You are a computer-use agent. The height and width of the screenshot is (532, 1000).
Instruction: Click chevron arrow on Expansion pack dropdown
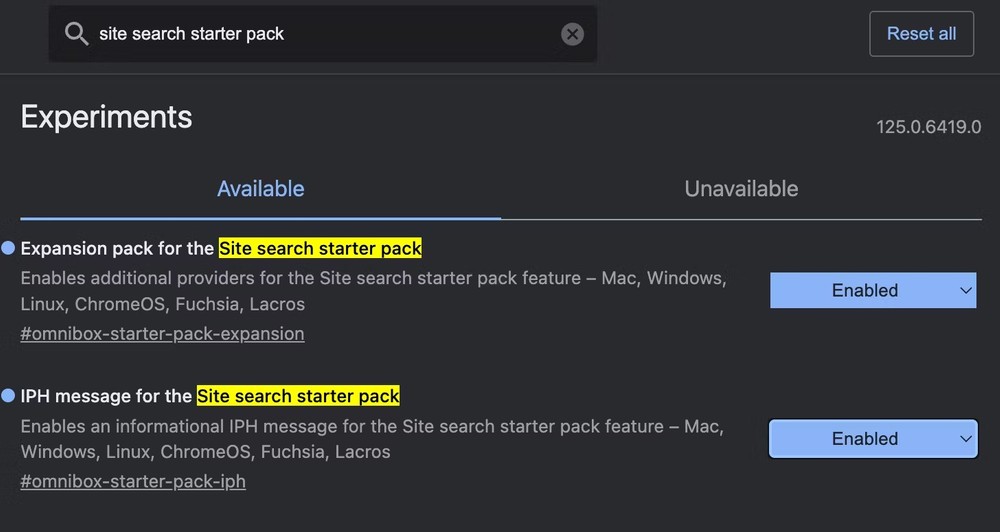[x=965, y=290]
